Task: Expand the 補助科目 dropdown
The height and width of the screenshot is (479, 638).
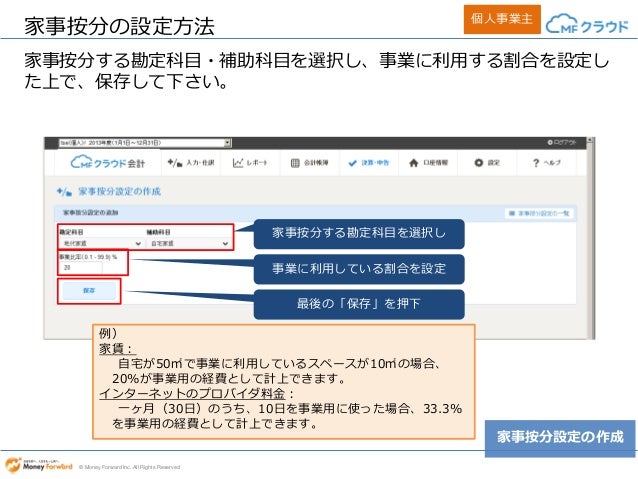Action: tap(188, 243)
